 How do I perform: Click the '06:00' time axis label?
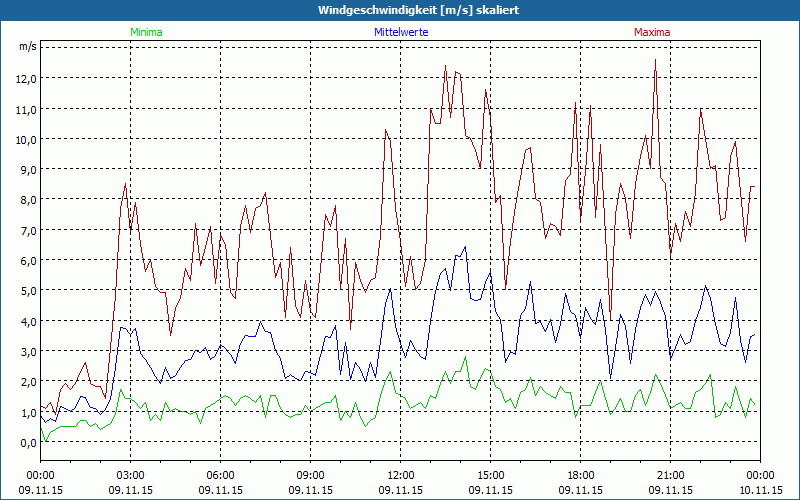220,476
